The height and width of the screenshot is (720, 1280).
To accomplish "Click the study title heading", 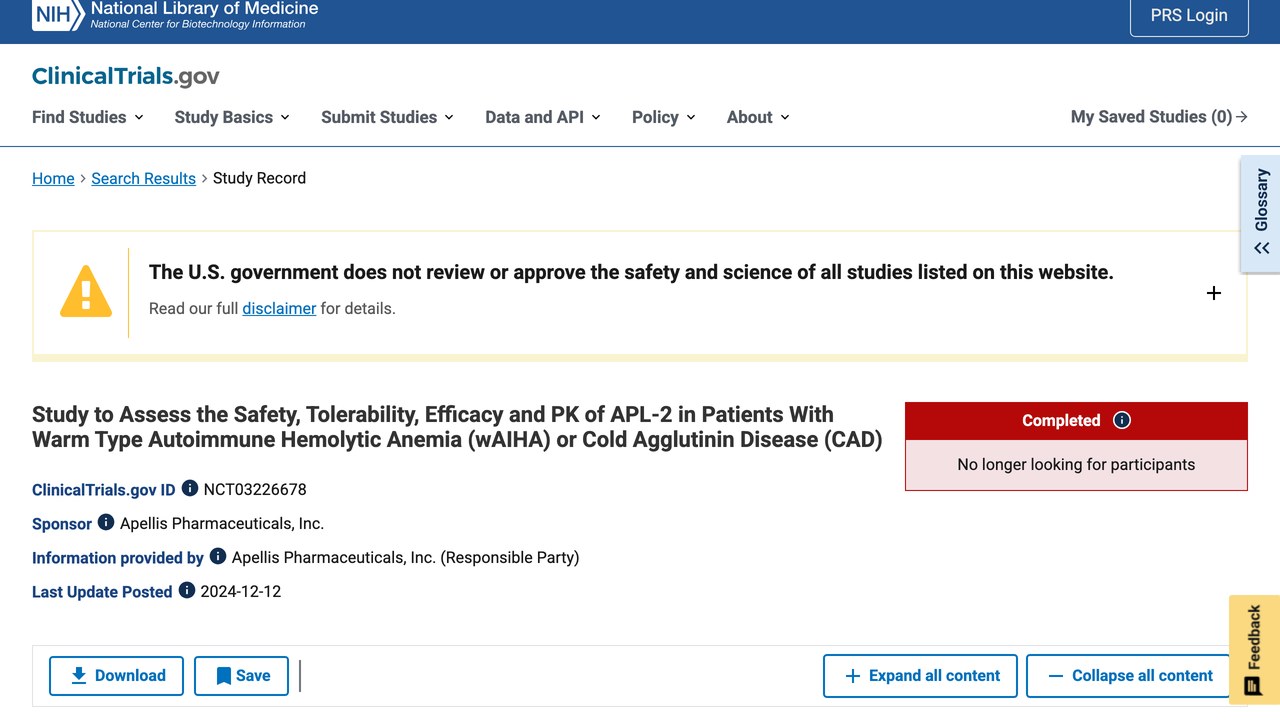I will point(457,427).
